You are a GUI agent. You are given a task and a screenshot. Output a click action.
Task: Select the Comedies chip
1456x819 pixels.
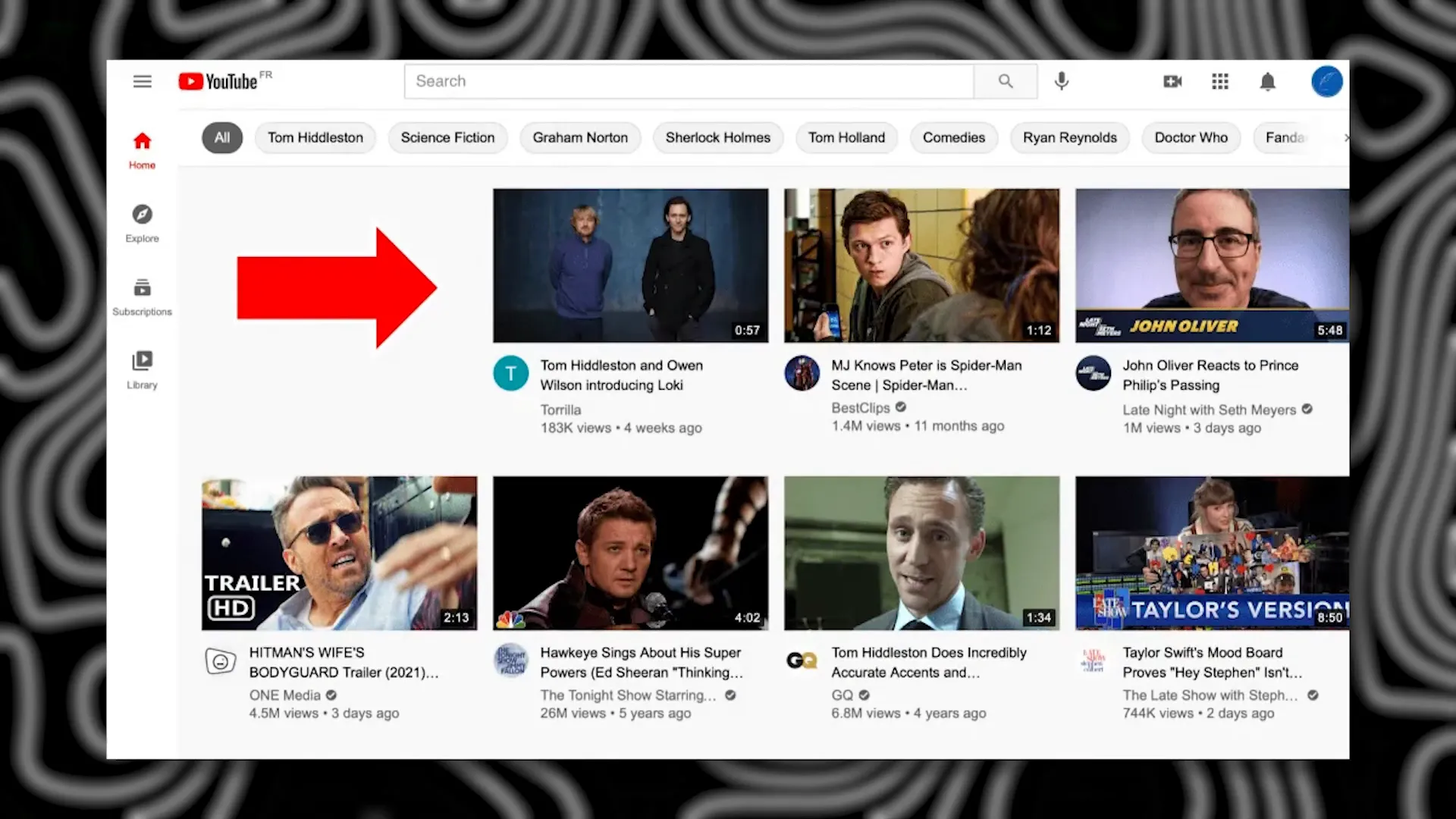coord(953,137)
